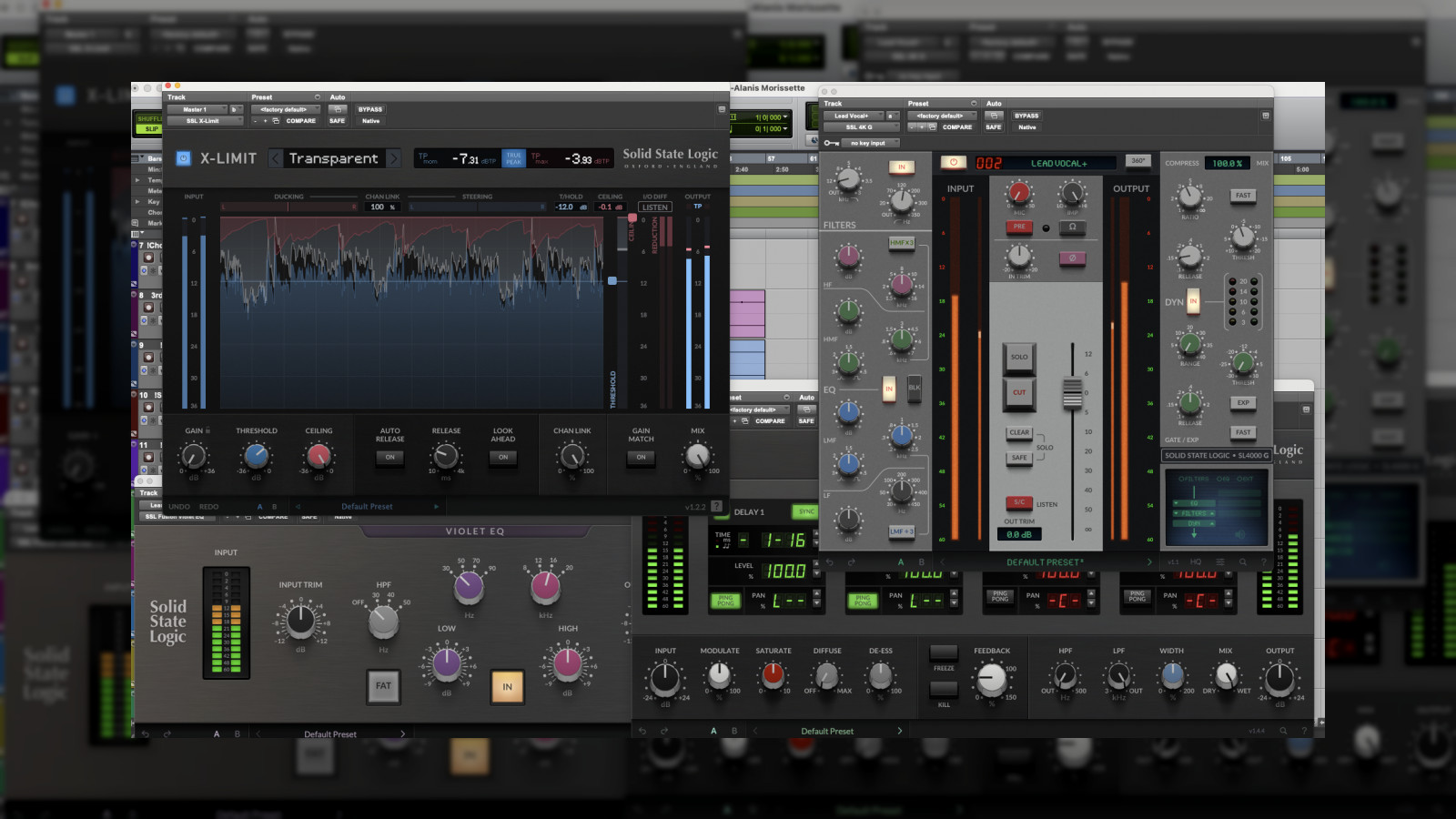Click the channel strip fader cap
Image resolution: width=1456 pixels, height=819 pixels.
1073,392
